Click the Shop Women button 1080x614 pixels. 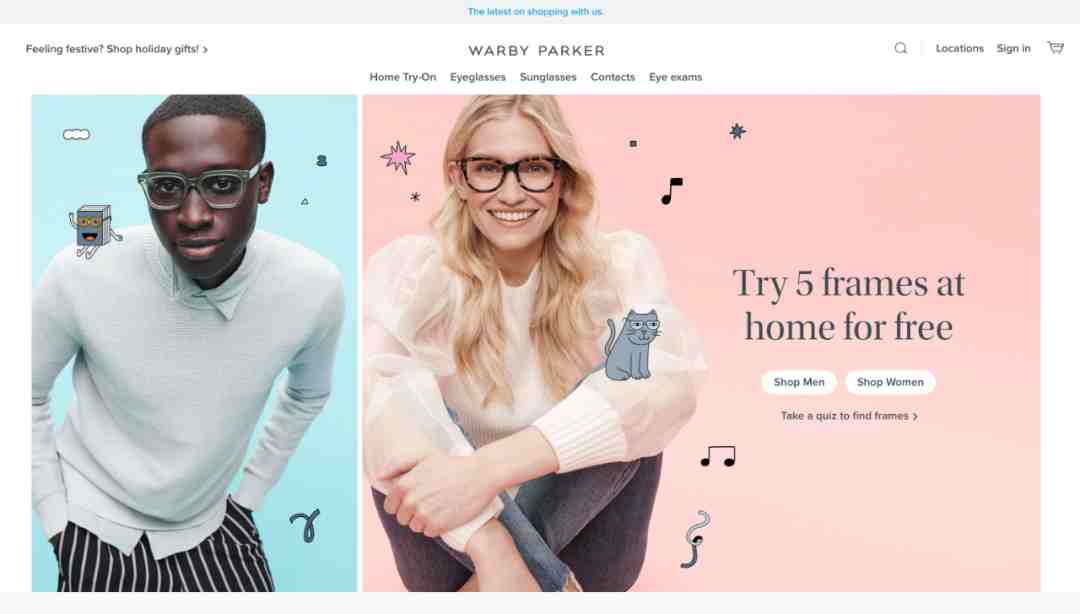tap(890, 382)
